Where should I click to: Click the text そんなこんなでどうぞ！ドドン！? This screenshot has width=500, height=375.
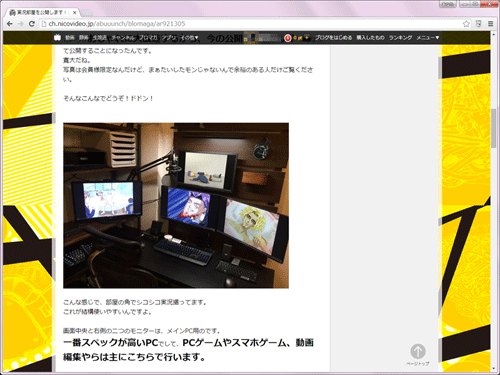point(108,98)
